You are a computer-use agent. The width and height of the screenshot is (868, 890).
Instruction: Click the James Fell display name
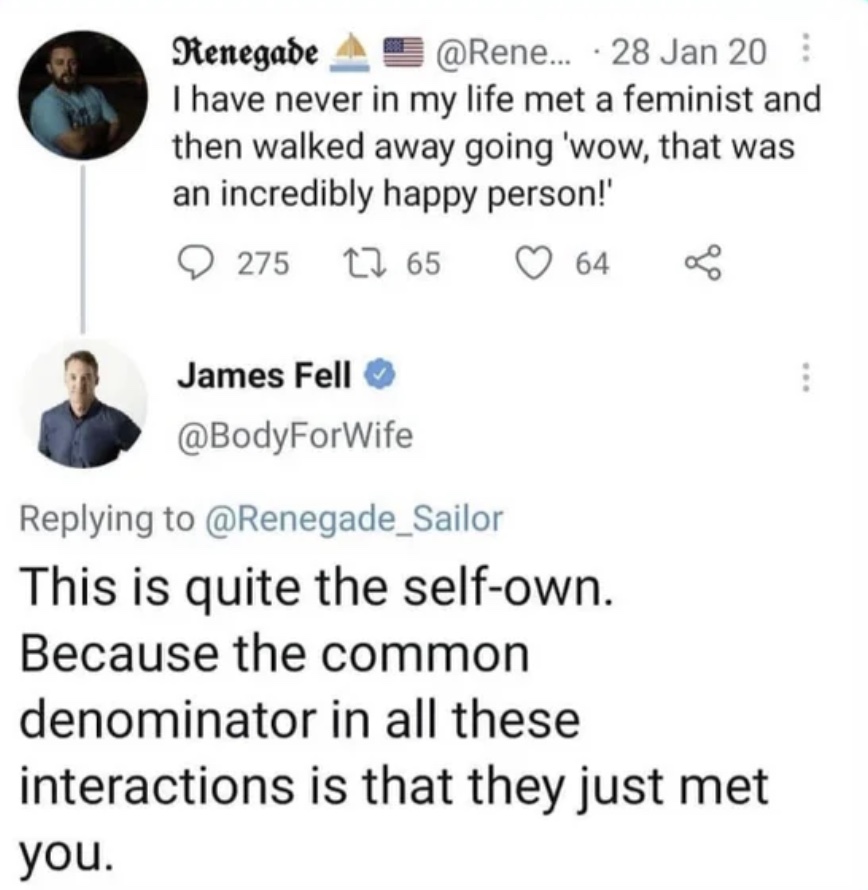click(x=265, y=375)
